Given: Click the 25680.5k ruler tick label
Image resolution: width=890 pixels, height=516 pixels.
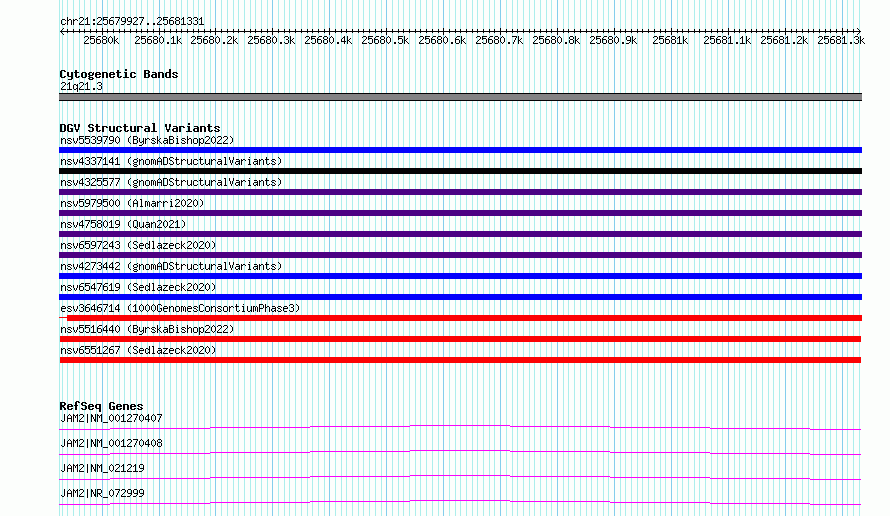Looking at the screenshot, I should pyautogui.click(x=385, y=40).
